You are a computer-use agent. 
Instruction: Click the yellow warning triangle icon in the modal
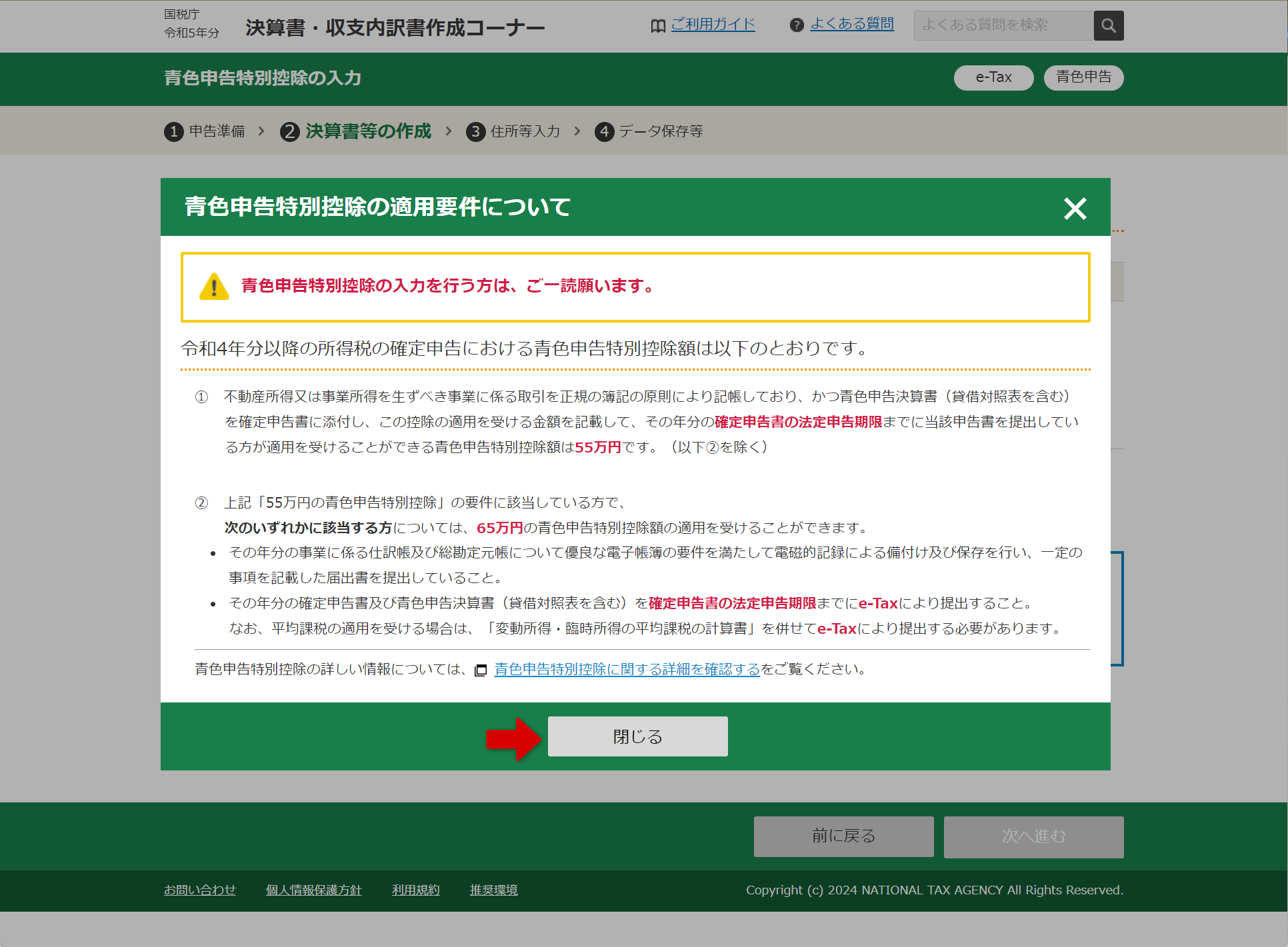213,285
